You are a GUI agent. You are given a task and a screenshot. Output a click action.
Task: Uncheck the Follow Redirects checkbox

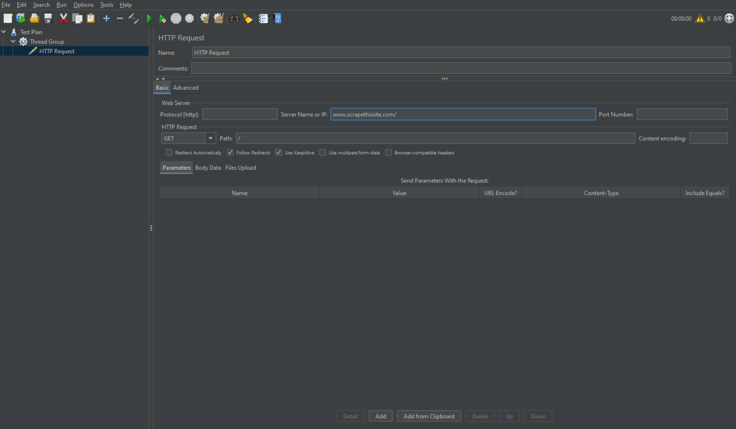[230, 153]
